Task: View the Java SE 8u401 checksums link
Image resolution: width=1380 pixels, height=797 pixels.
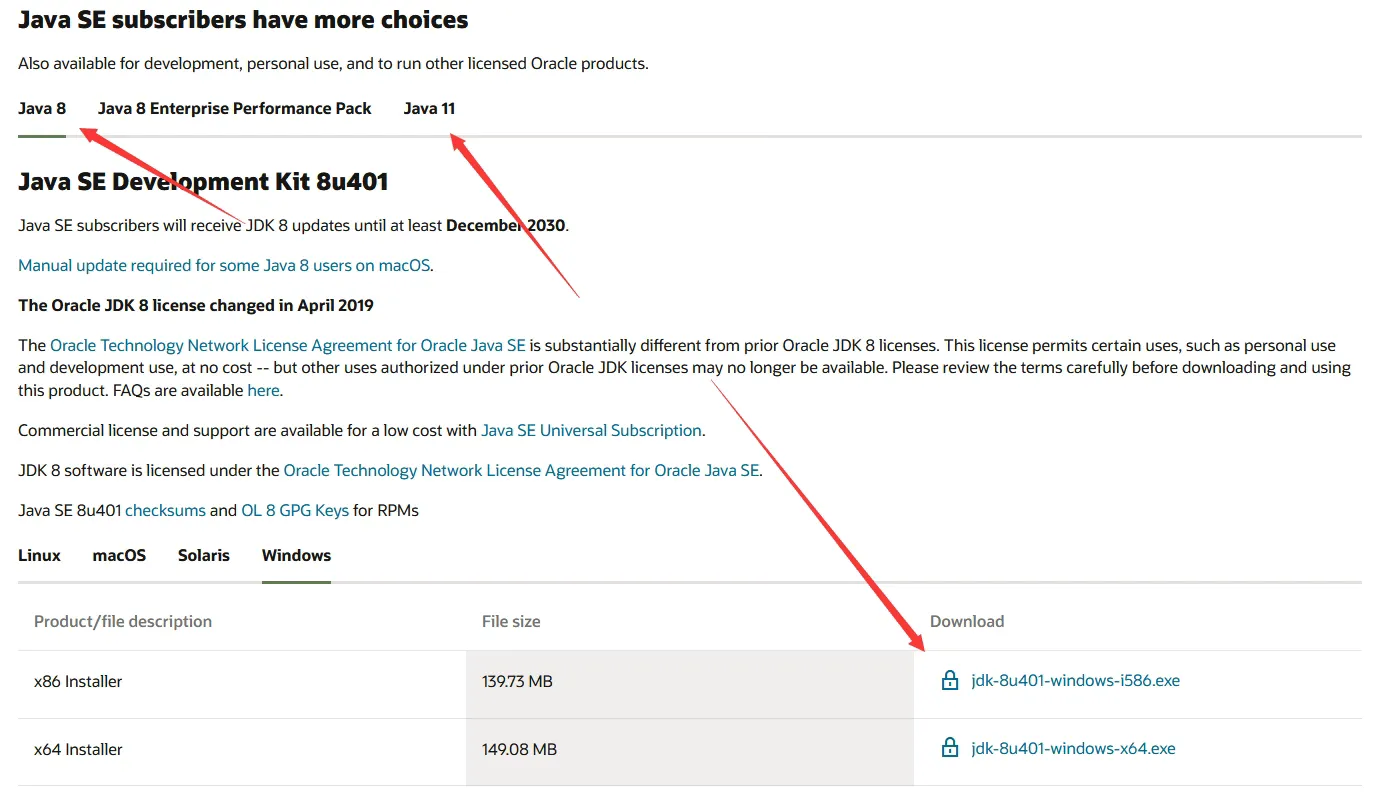Action: (165, 510)
